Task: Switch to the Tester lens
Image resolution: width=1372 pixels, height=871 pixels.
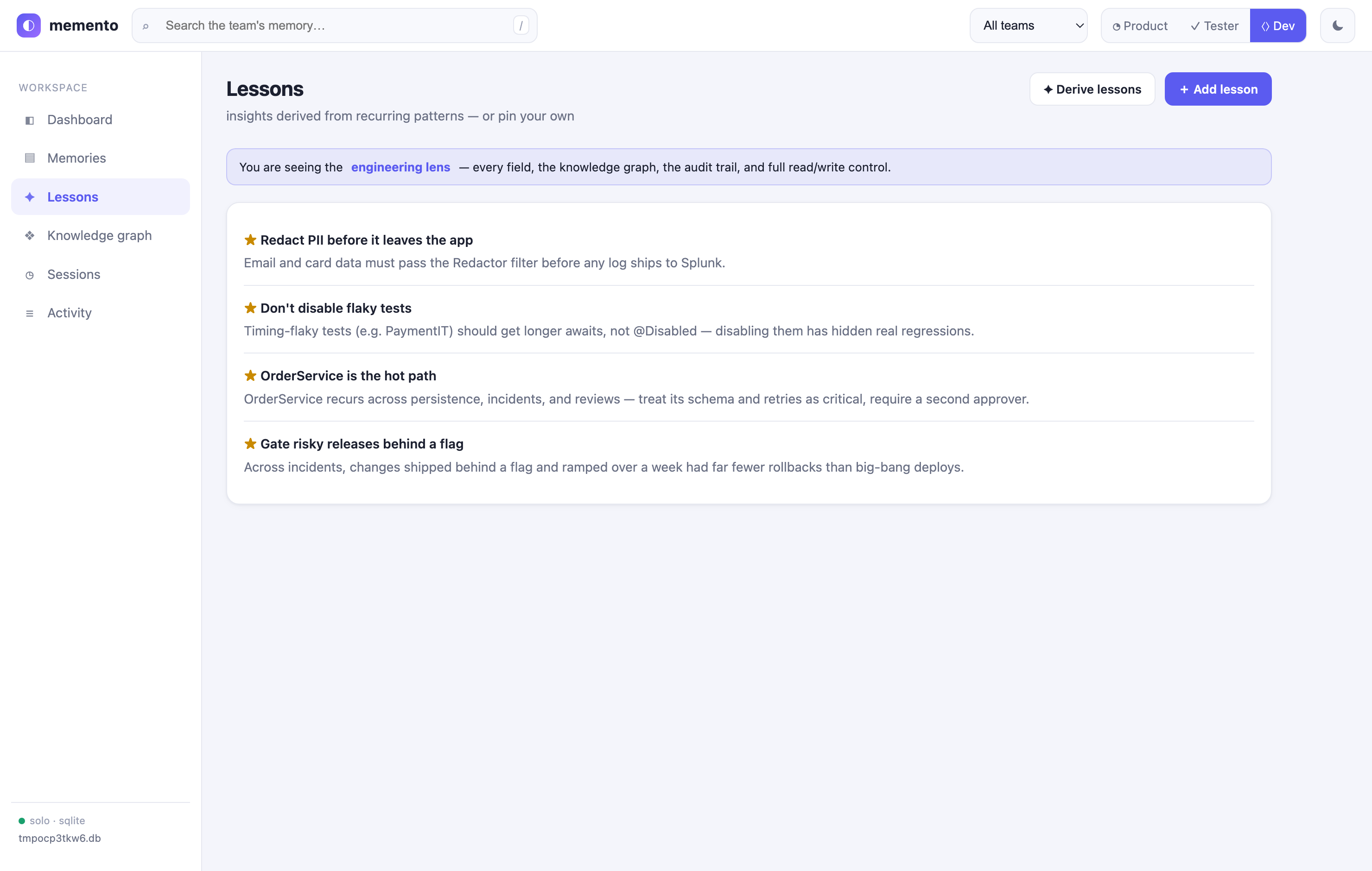Action: coord(1214,25)
